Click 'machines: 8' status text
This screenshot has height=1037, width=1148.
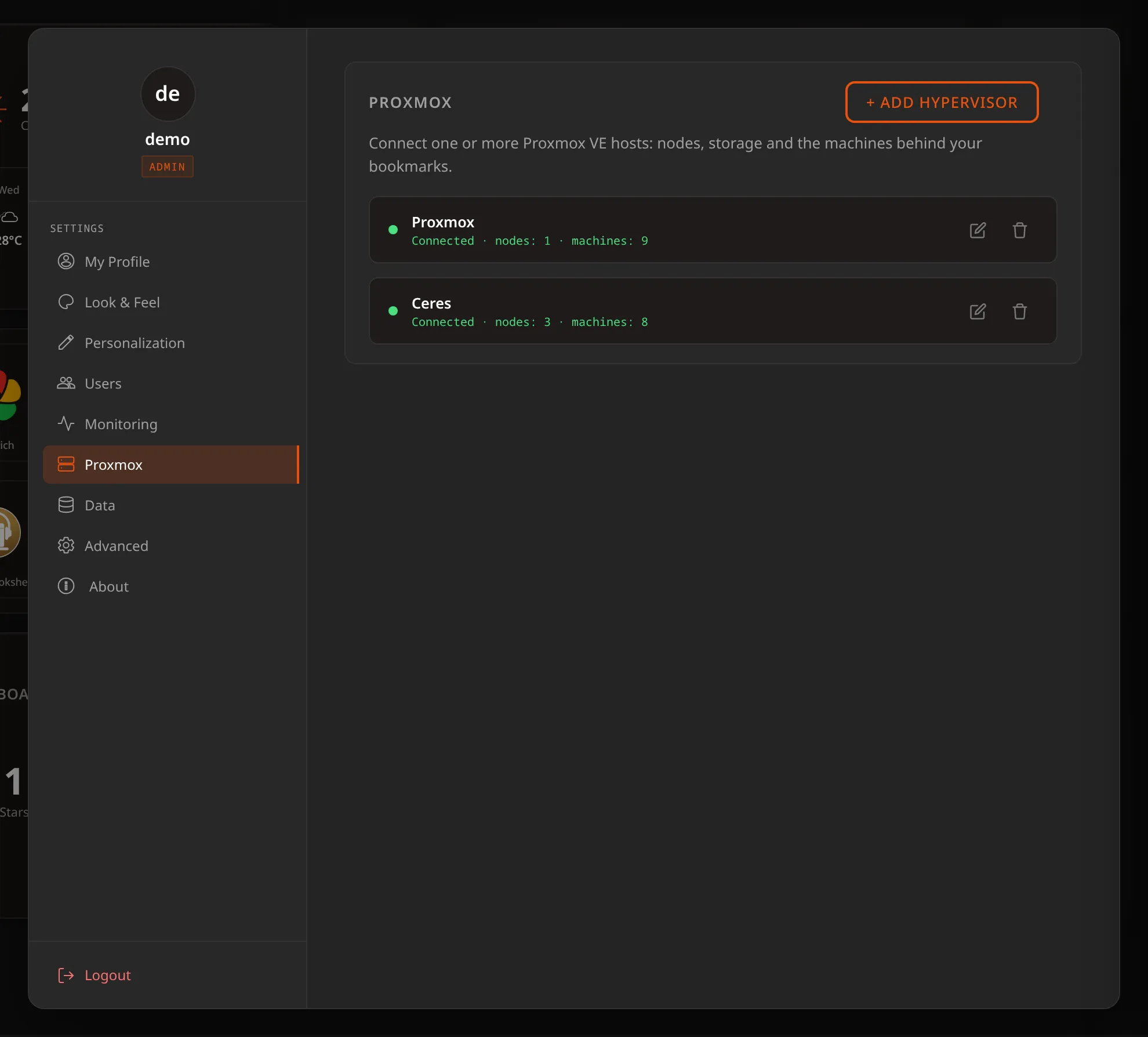click(x=609, y=322)
